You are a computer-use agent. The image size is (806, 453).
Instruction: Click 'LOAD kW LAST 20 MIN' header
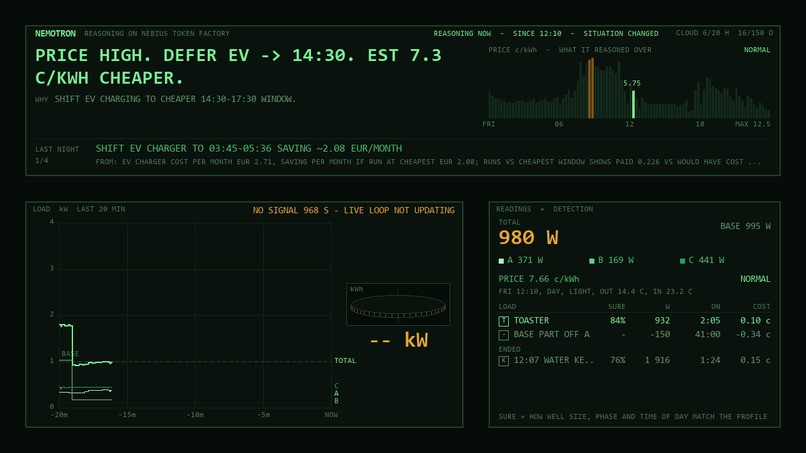pos(79,209)
